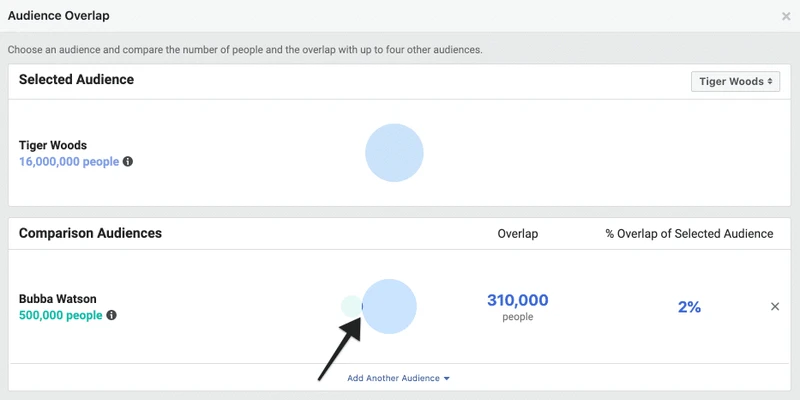Click the 16,000,000 people audience count
The height and width of the screenshot is (400, 800).
(69, 162)
